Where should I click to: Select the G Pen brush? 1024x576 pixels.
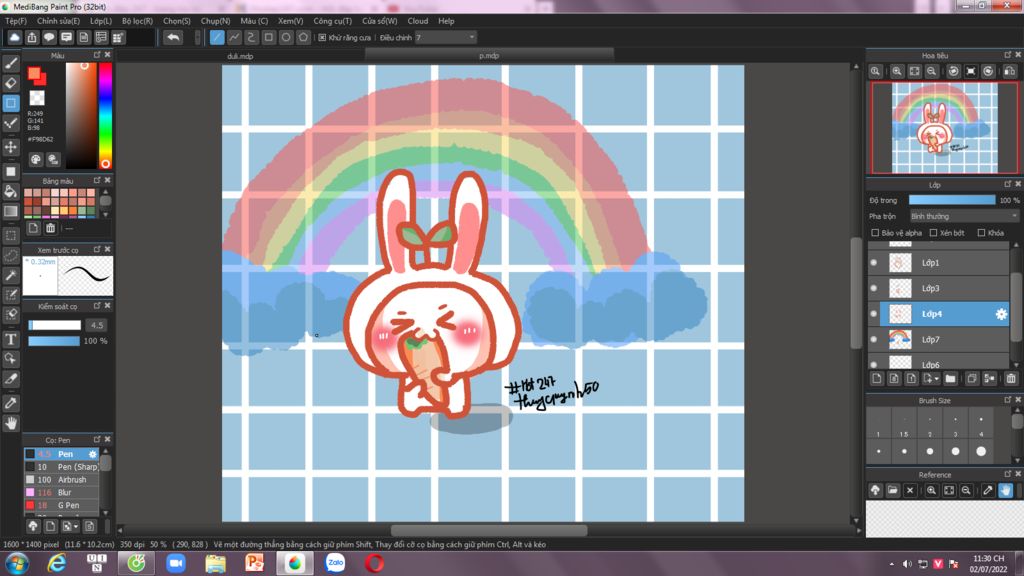coord(62,505)
